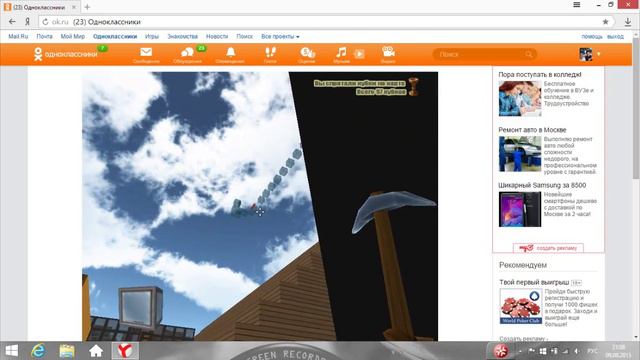This screenshot has width=640, height=360.
Task: Click the music player play button
Action: pos(359,54)
